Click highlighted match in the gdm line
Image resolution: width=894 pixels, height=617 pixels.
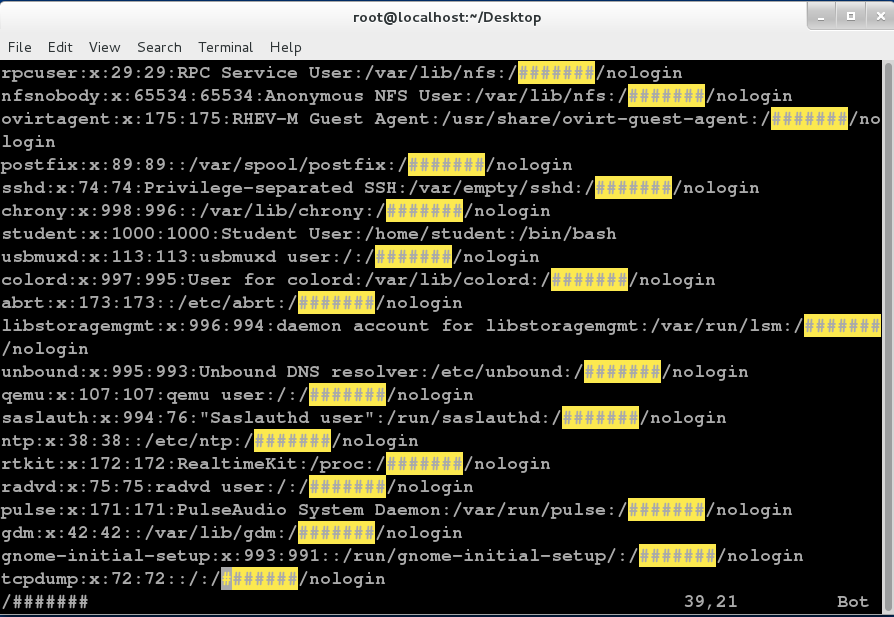(336, 533)
